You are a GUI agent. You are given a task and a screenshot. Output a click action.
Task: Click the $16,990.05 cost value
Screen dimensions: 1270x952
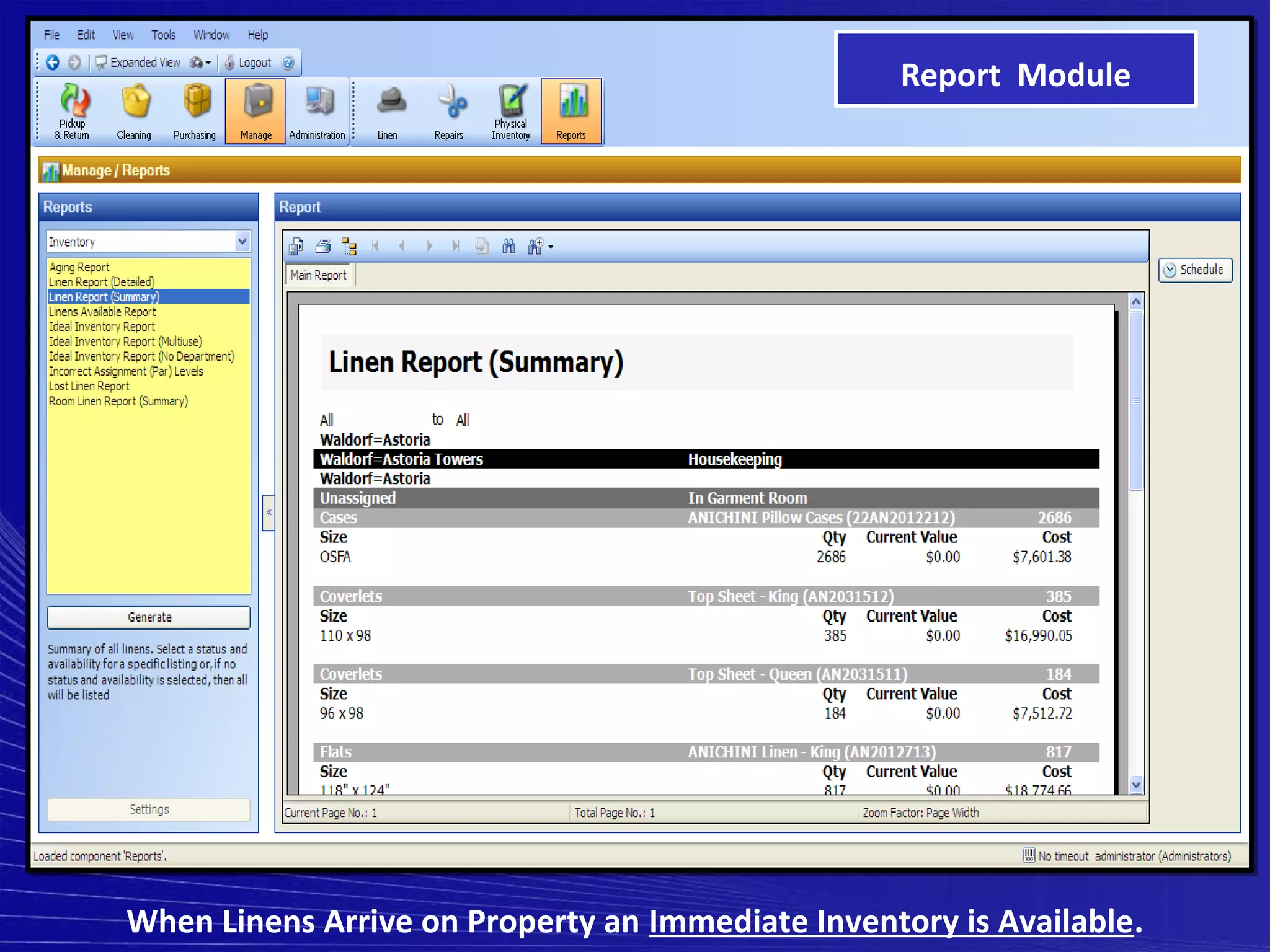[1038, 636]
